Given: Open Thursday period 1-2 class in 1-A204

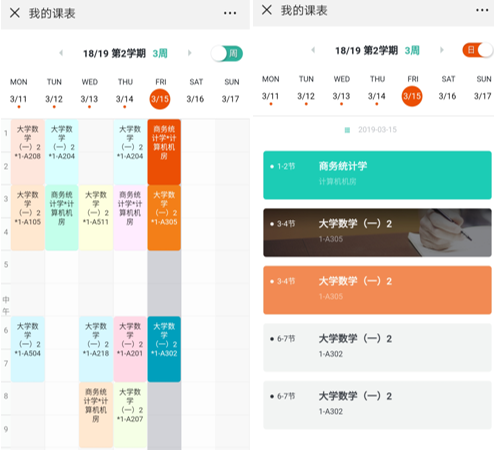Looking at the screenshot, I should (x=130, y=152).
